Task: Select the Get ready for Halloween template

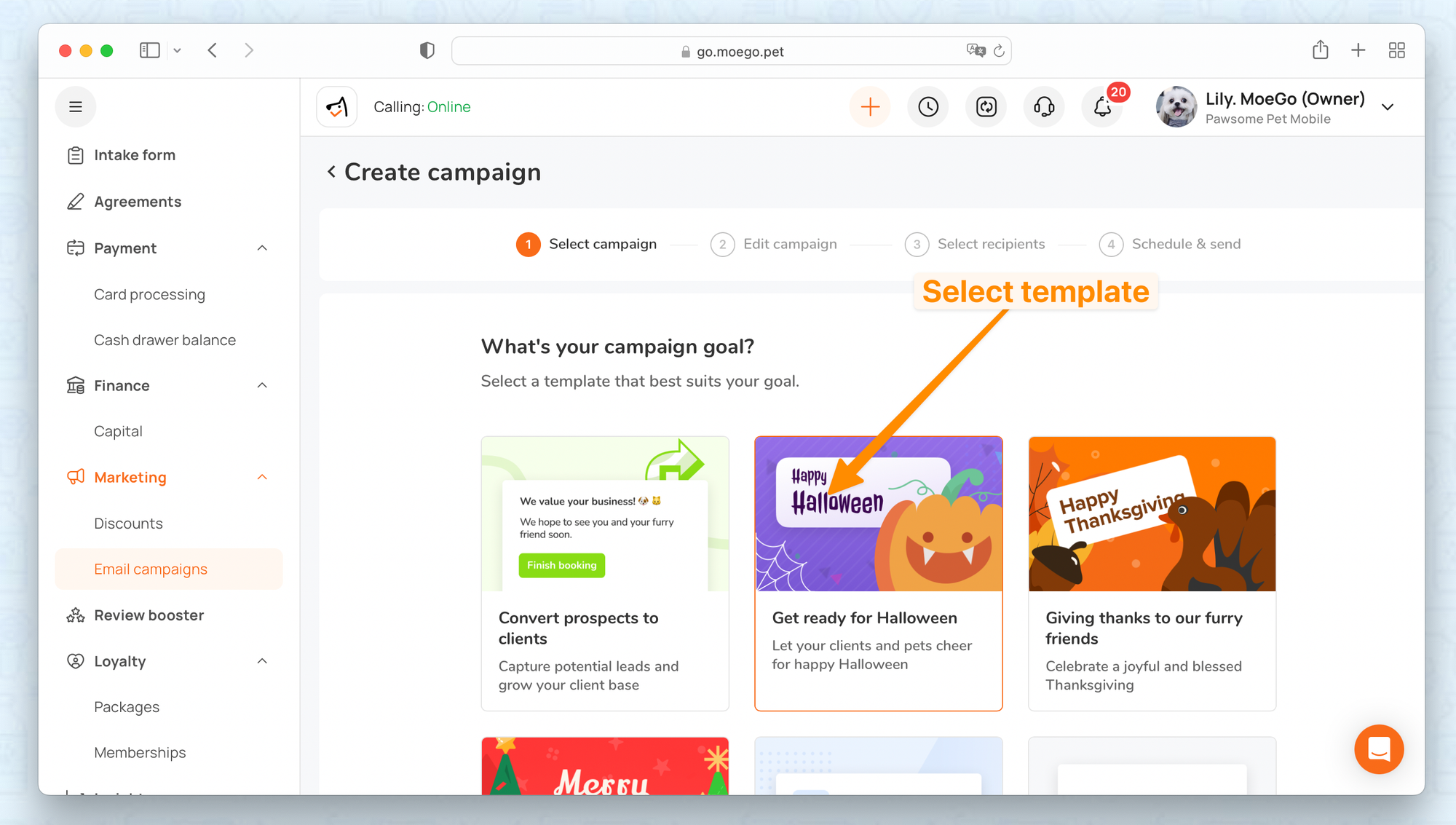Action: click(878, 573)
